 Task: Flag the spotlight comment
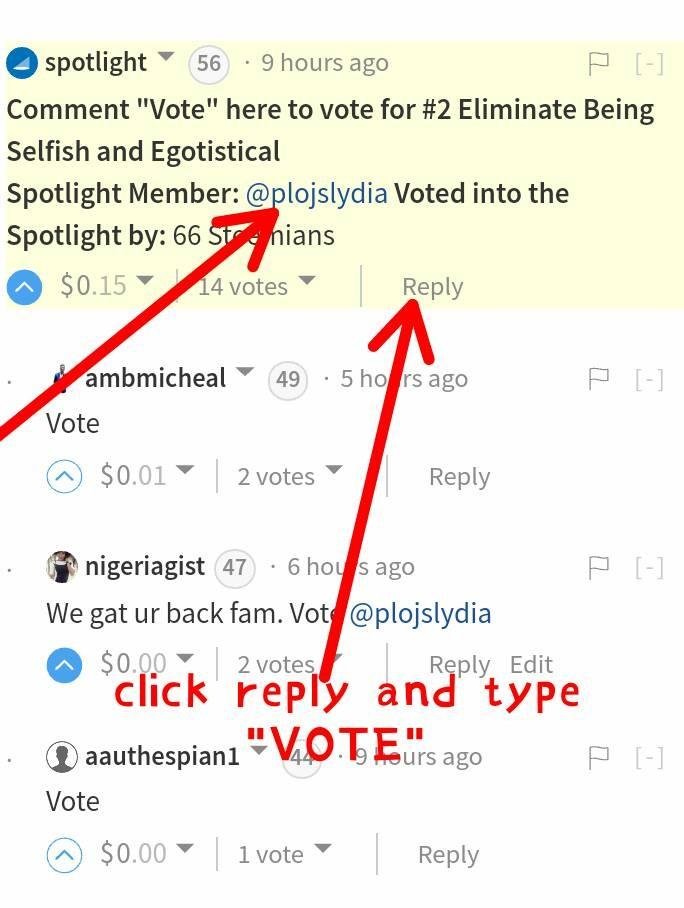[x=598, y=63]
